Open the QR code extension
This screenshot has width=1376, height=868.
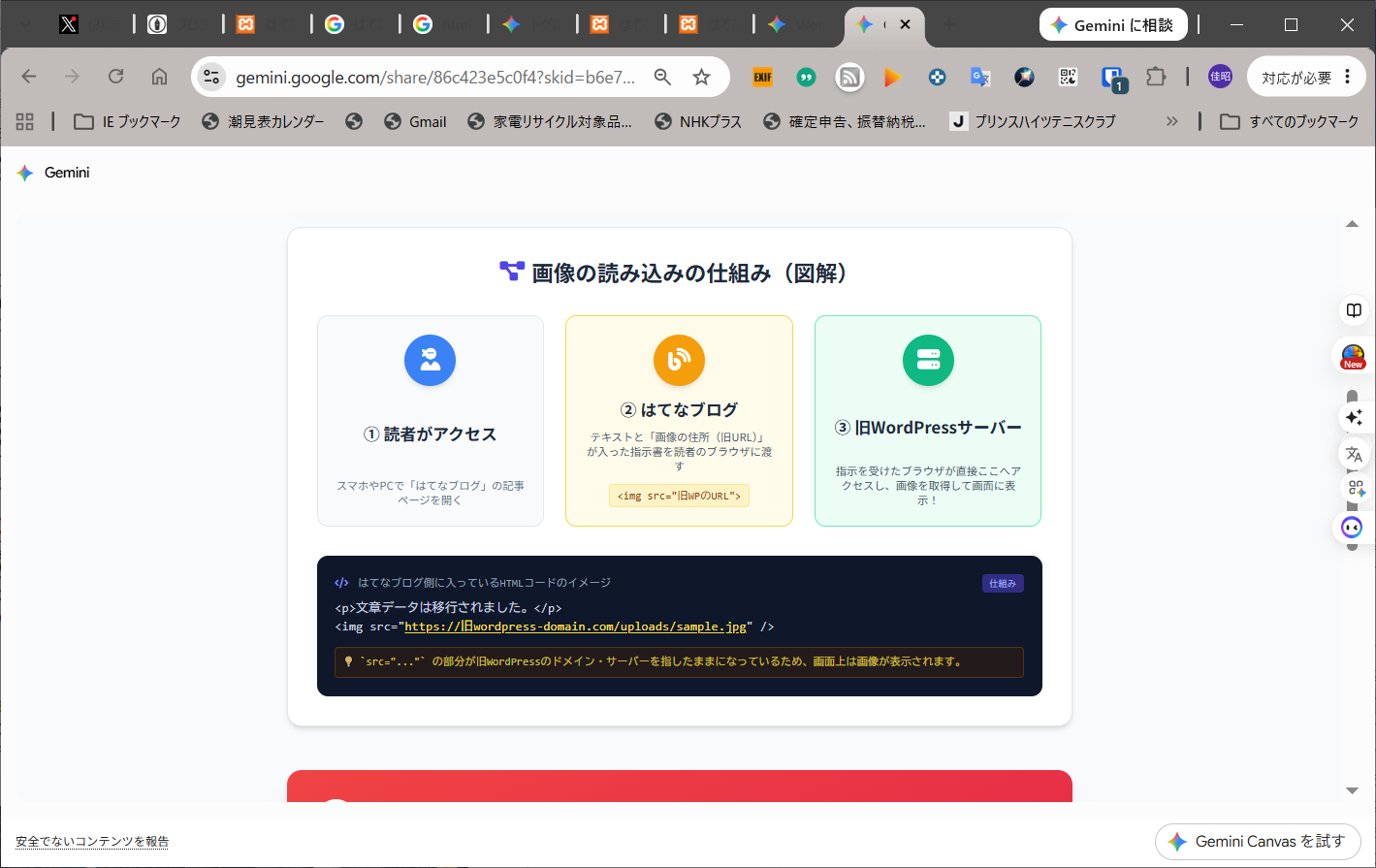1068,77
